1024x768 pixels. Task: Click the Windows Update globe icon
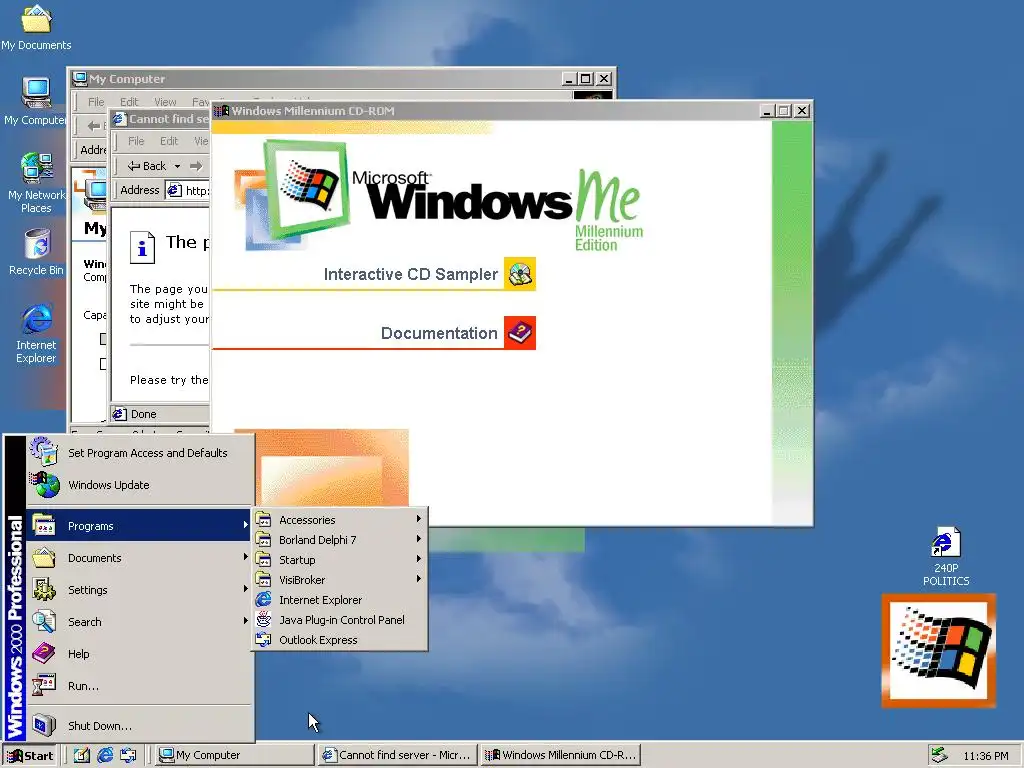pyautogui.click(x=44, y=485)
